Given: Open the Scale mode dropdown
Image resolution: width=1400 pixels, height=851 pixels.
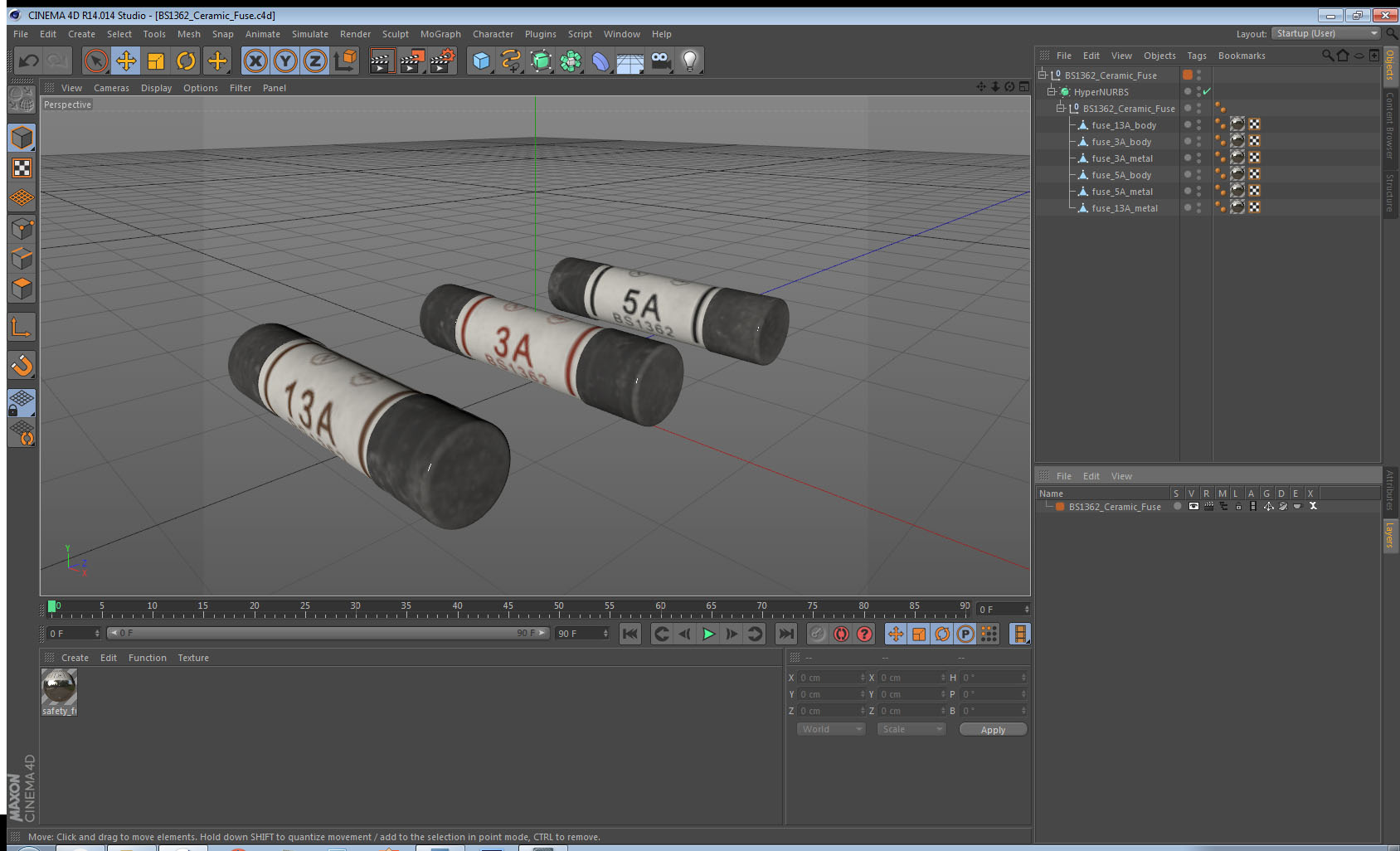Looking at the screenshot, I should point(911,729).
